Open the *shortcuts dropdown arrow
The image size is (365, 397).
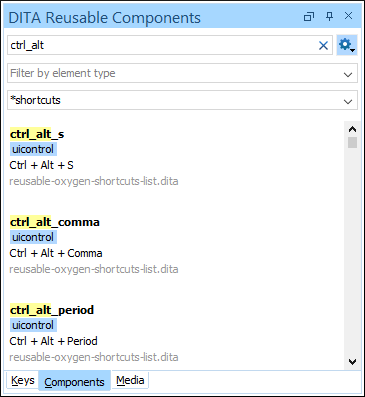click(x=348, y=101)
